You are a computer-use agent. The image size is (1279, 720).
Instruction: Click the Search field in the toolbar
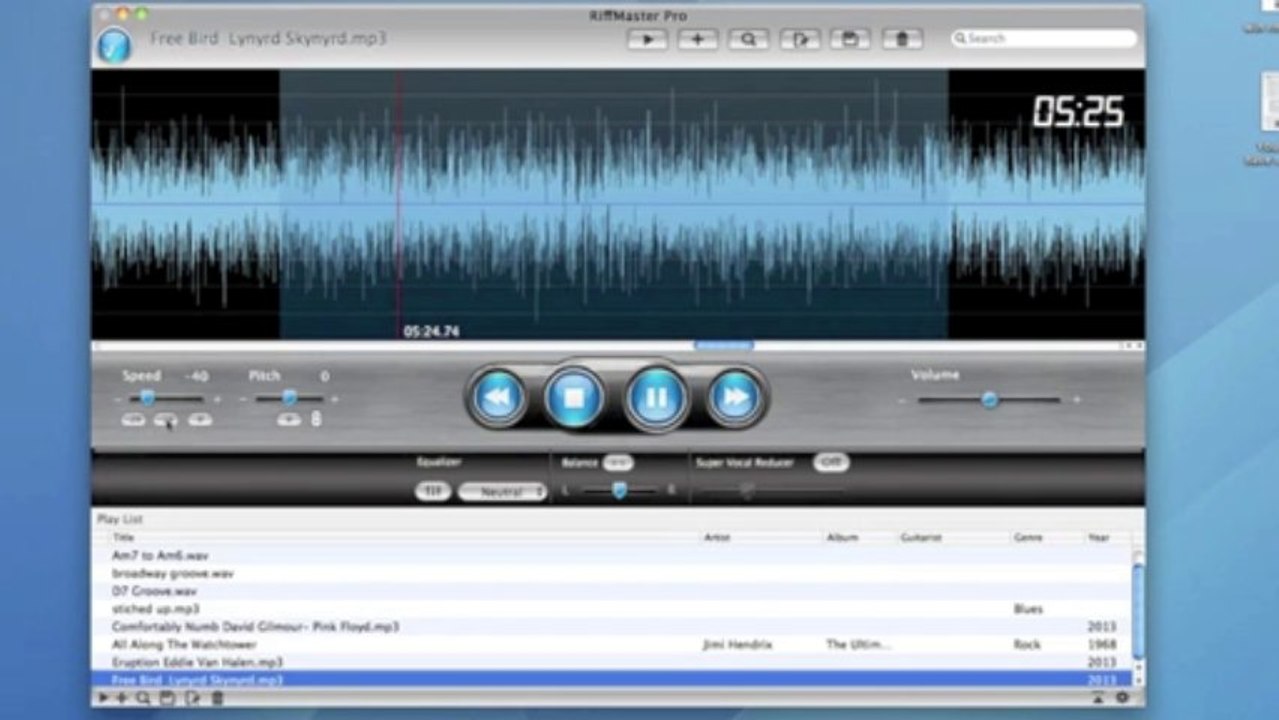1044,38
